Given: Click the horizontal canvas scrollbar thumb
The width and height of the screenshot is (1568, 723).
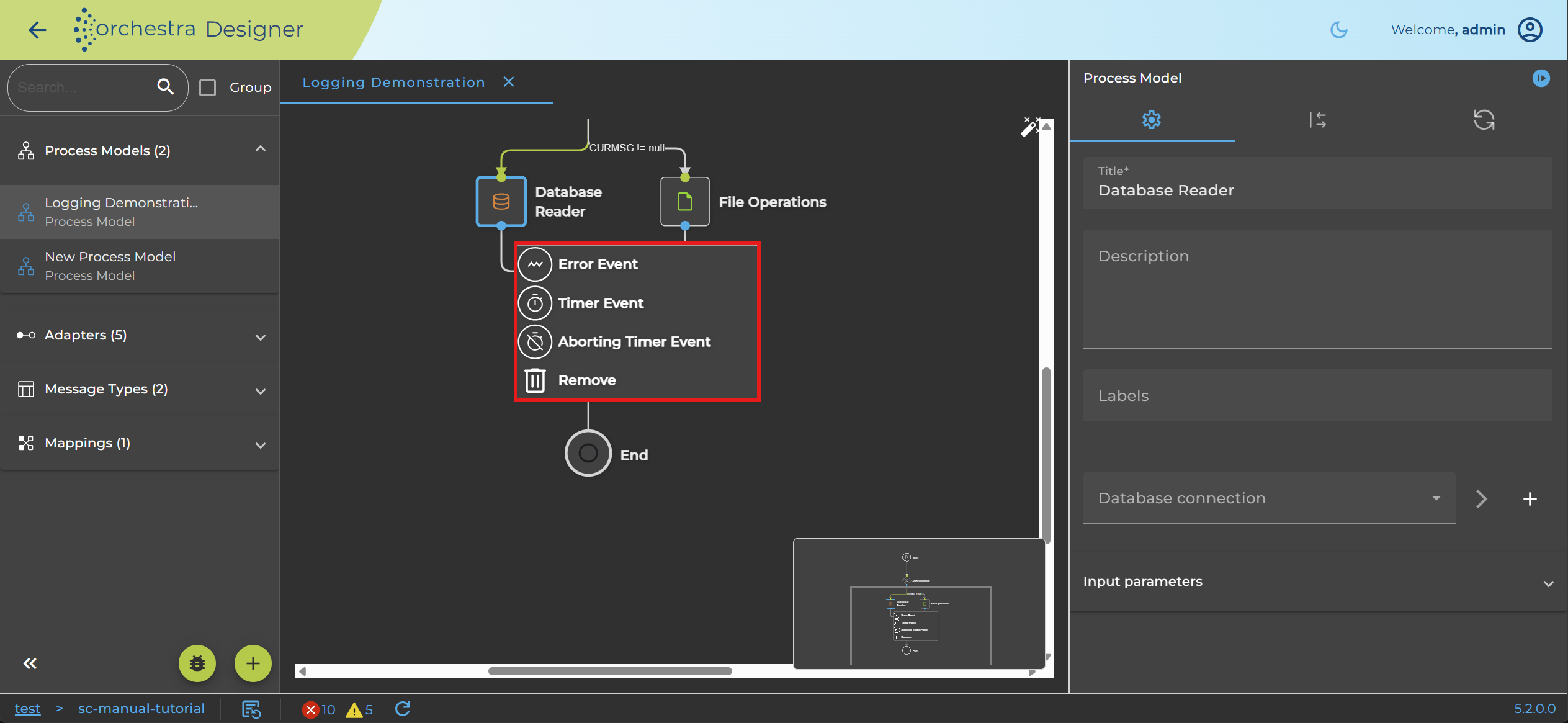Looking at the screenshot, I should point(610,671).
